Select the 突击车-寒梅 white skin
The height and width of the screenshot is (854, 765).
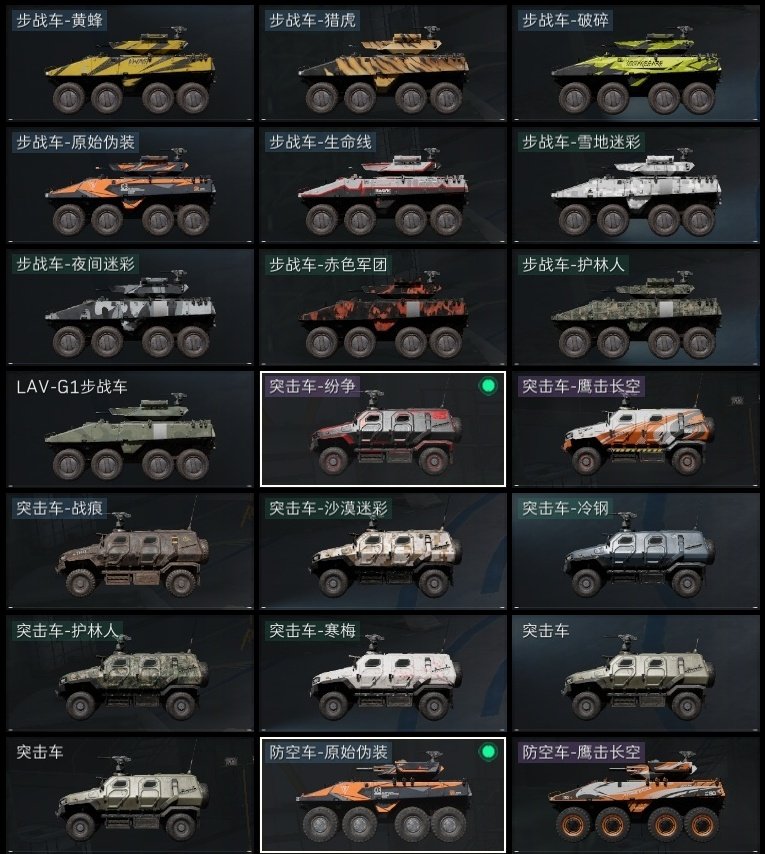pyautogui.click(x=383, y=673)
